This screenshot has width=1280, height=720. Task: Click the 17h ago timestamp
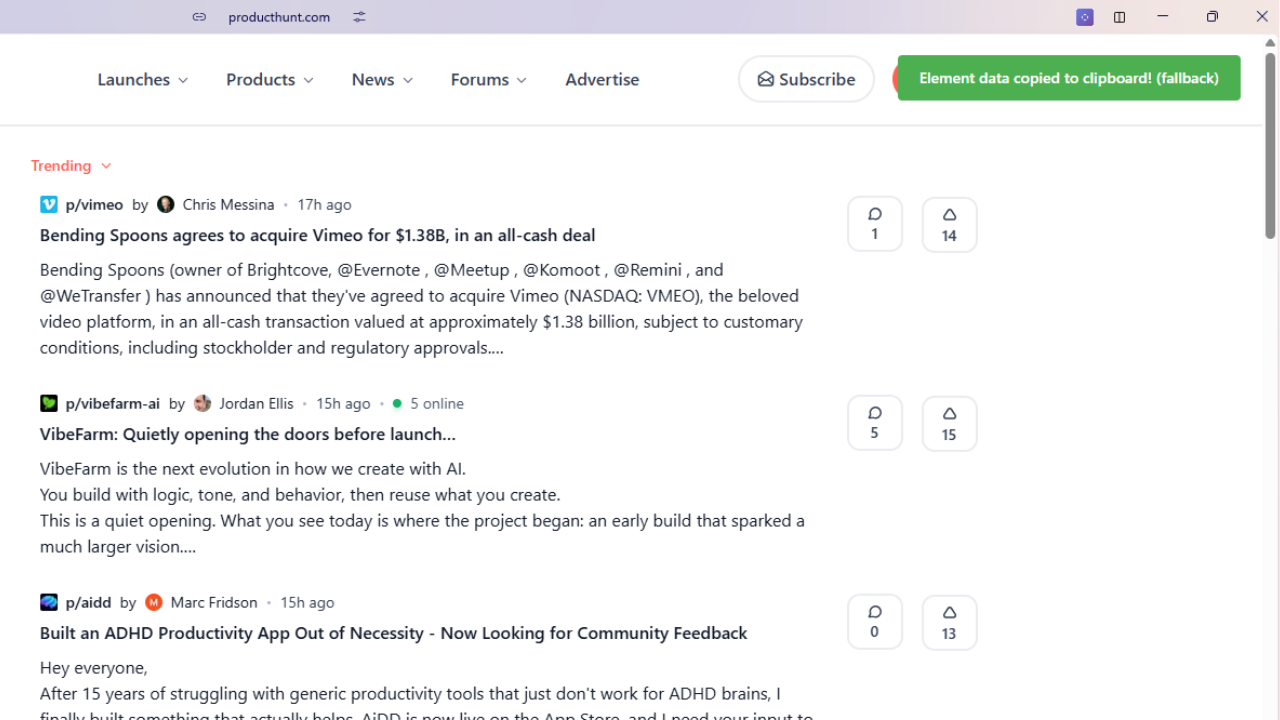click(324, 204)
